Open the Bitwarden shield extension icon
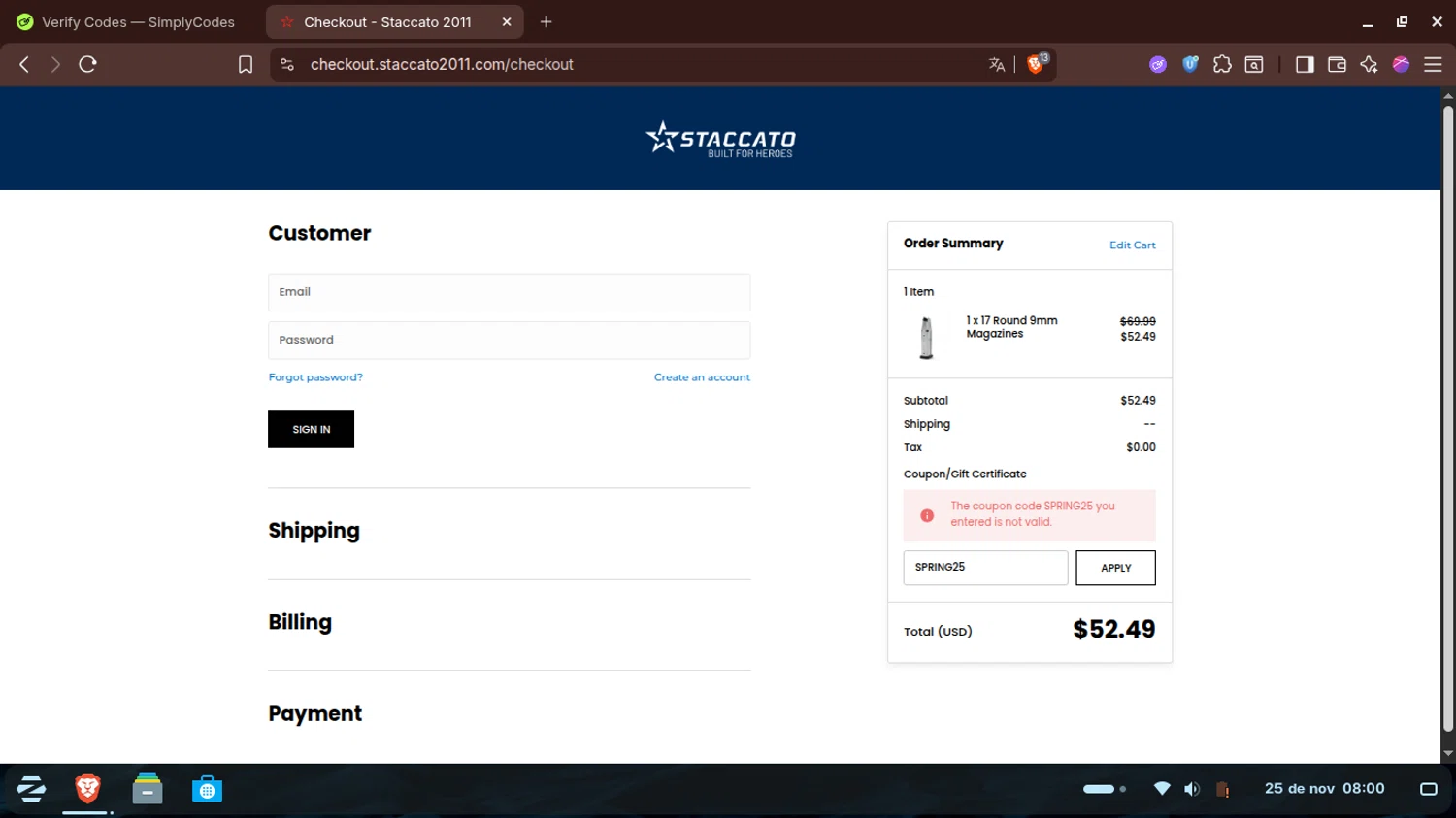The height and width of the screenshot is (818, 1456). [1190, 64]
